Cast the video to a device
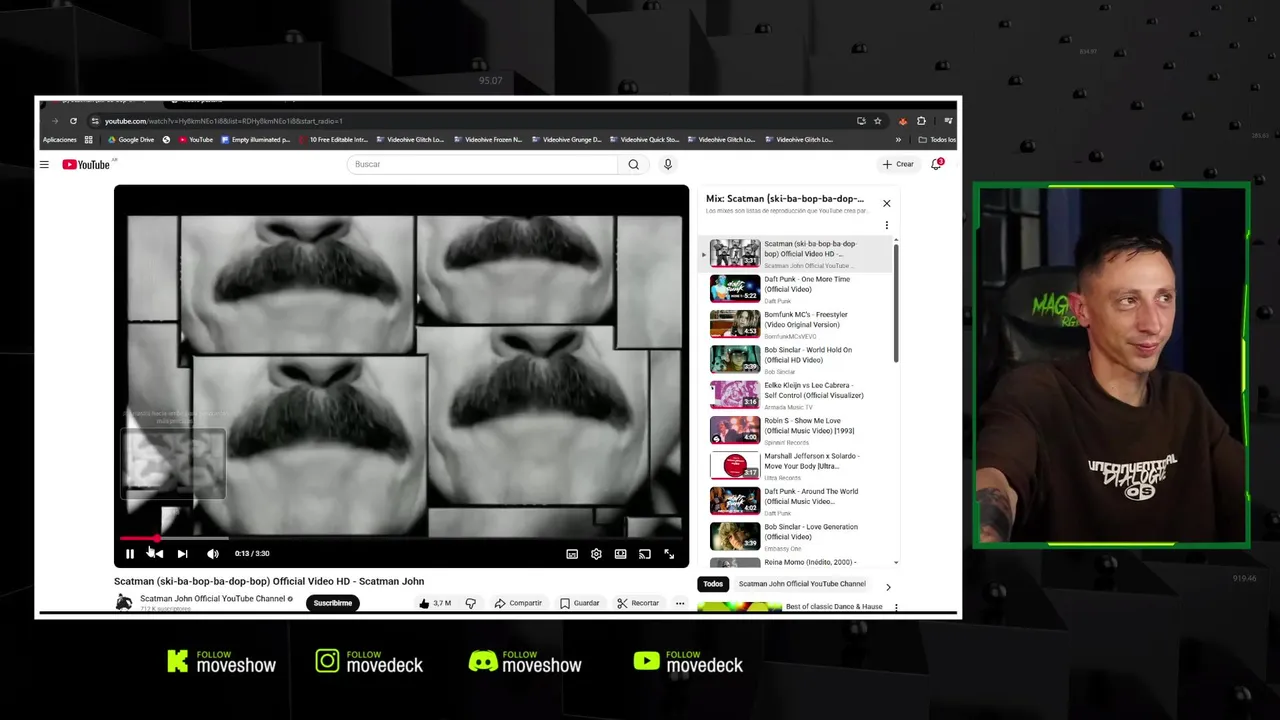 coord(645,554)
